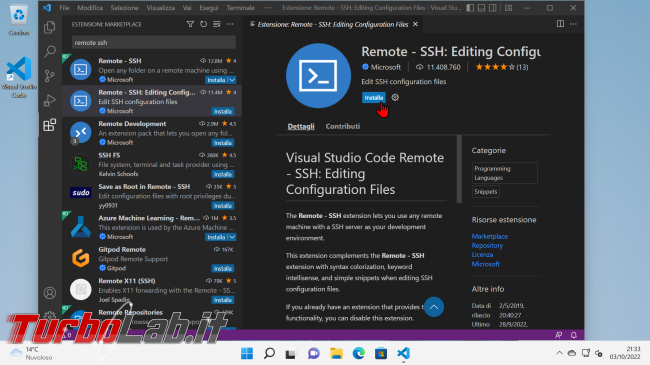
Task: Click the star rating (13)
Action: (502, 67)
